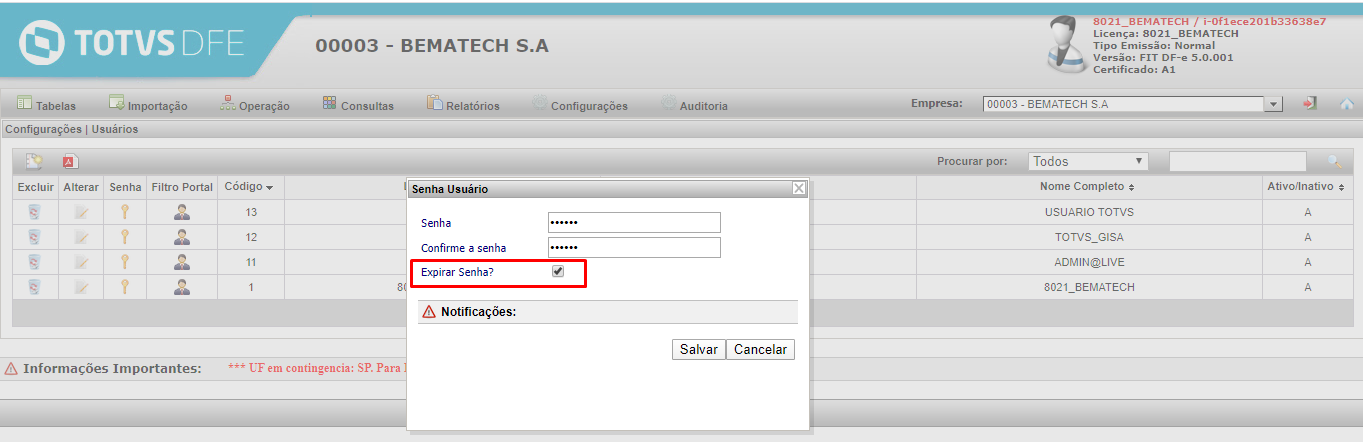Open Filtro Portal for user 12
The width and height of the screenshot is (1363, 442).
click(x=182, y=237)
